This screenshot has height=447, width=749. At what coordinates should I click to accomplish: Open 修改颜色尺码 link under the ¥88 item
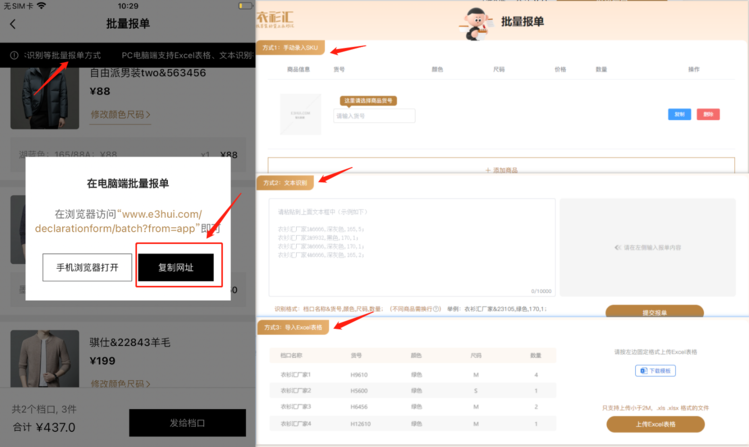click(x=120, y=115)
